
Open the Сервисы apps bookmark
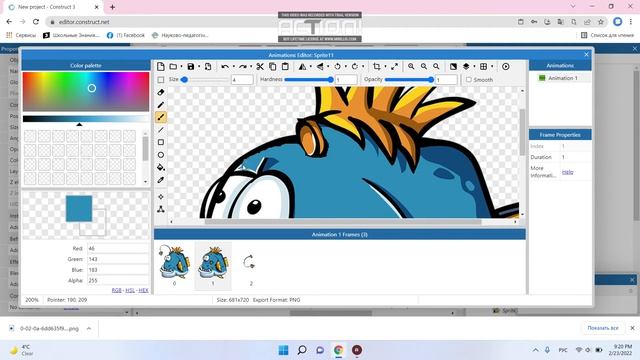click(x=21, y=35)
